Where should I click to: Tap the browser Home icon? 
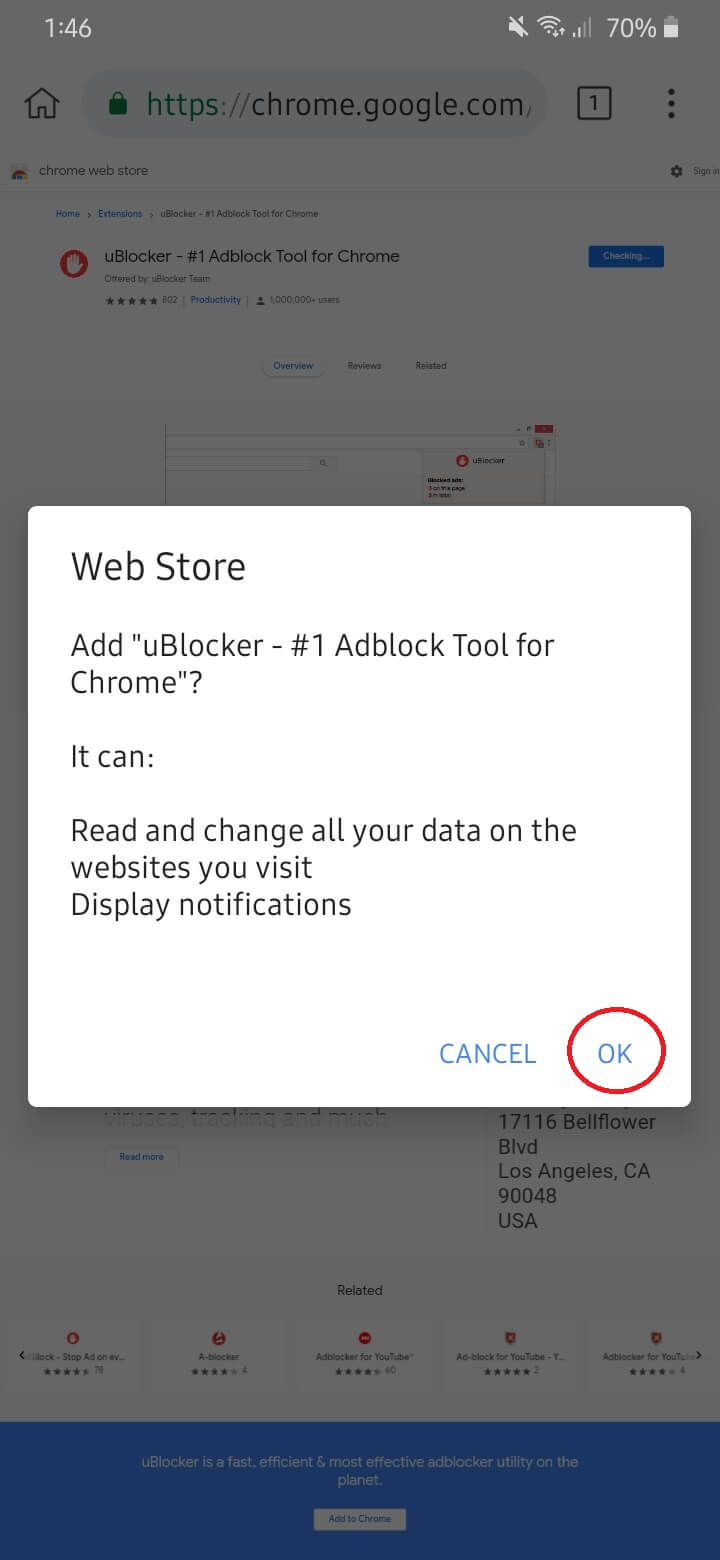pos(42,103)
